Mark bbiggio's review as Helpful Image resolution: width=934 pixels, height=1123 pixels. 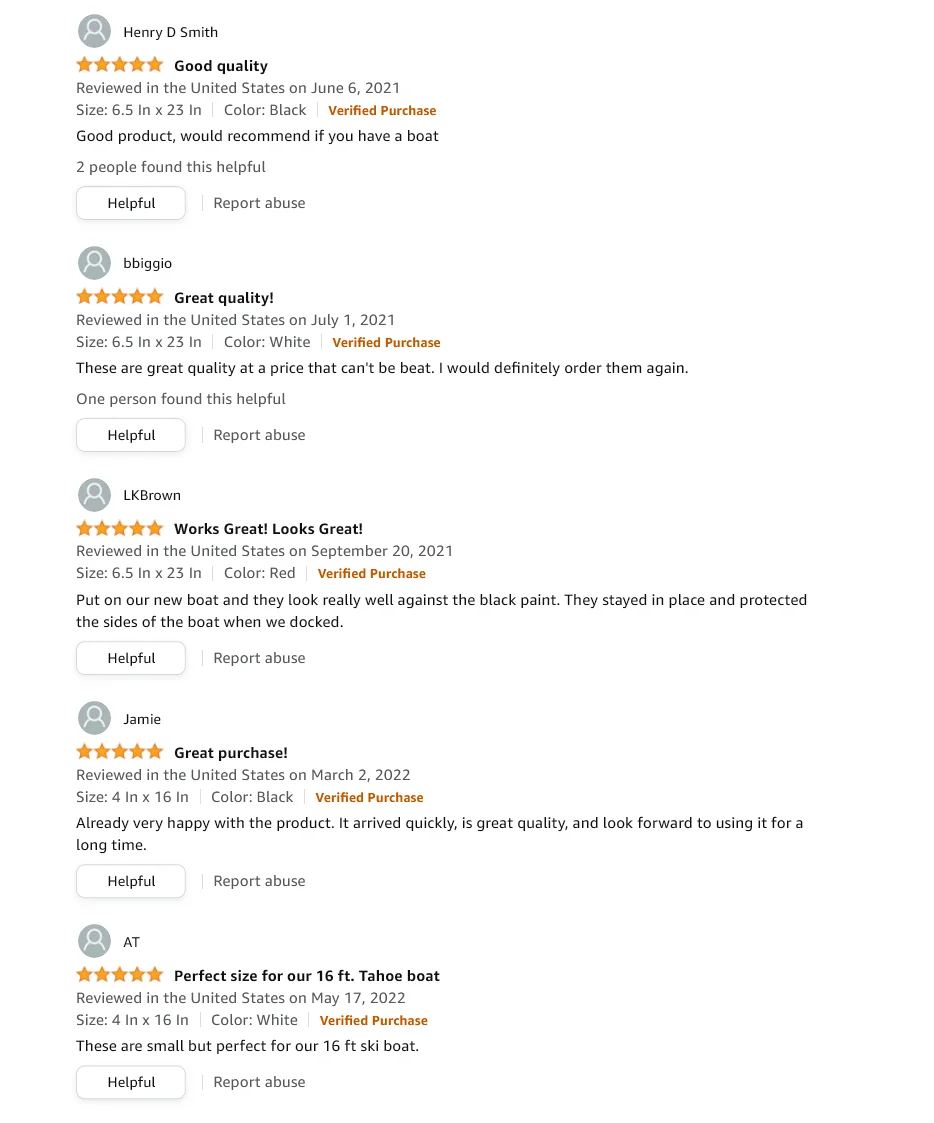[131, 435]
